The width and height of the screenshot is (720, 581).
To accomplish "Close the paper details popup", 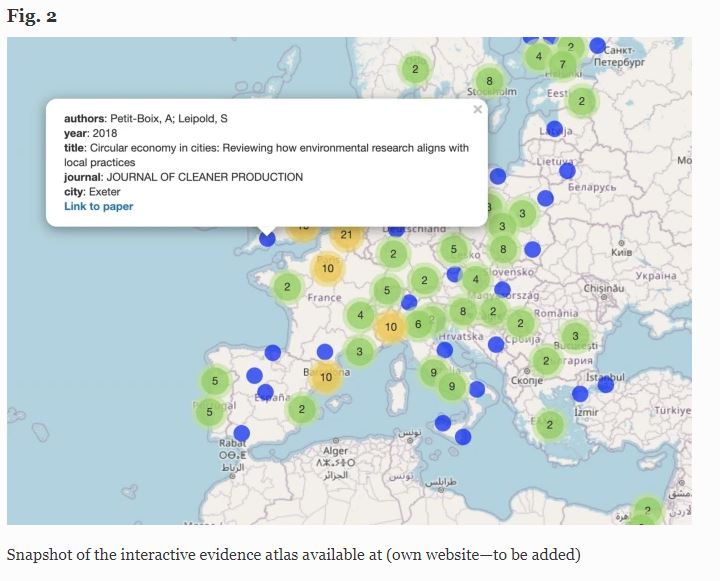I will point(478,109).
